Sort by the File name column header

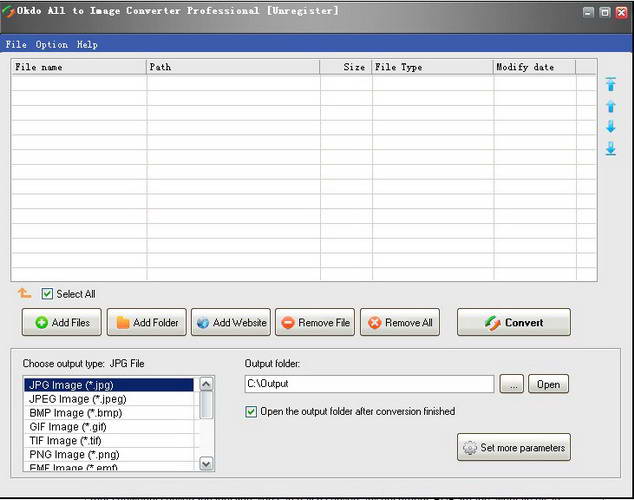pyautogui.click(x=79, y=67)
